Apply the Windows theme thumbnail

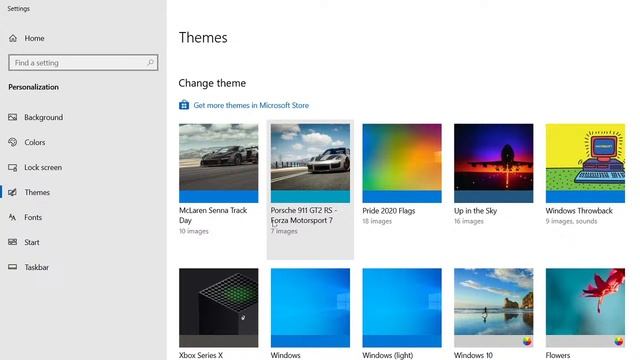pos(310,307)
